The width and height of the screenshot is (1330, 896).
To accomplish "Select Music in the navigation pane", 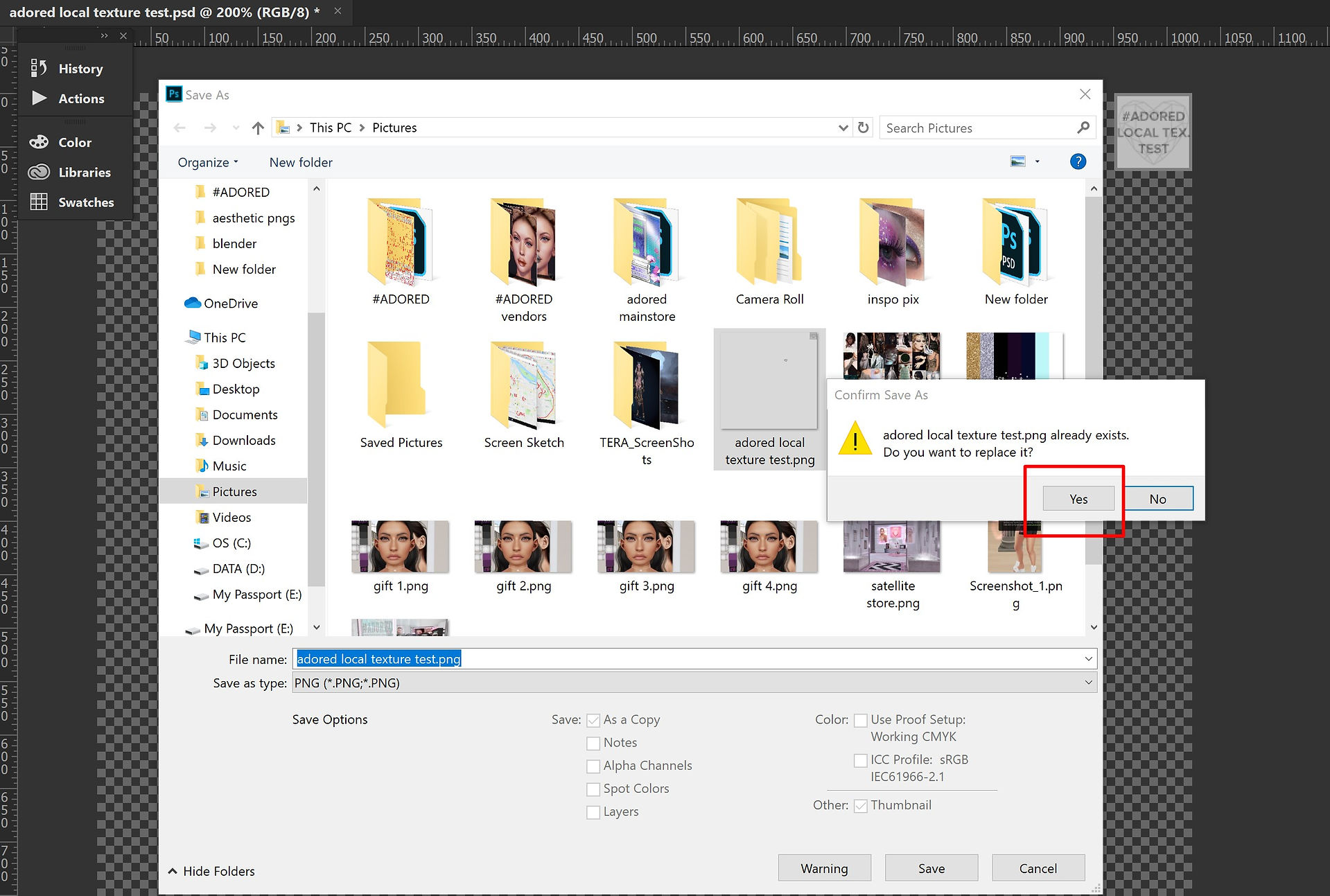I will pos(229,466).
